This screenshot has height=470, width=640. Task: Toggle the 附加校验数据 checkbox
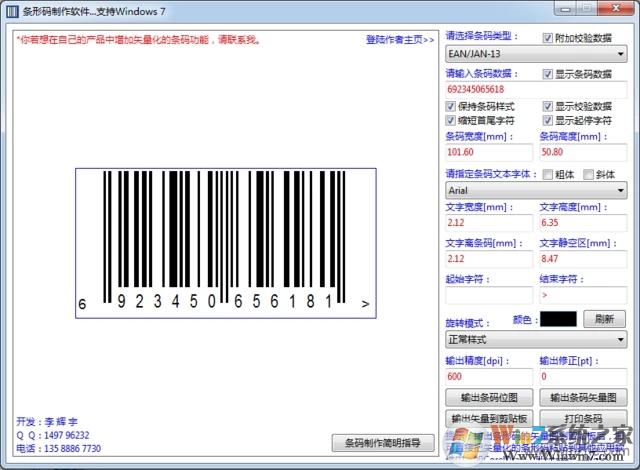coord(548,38)
